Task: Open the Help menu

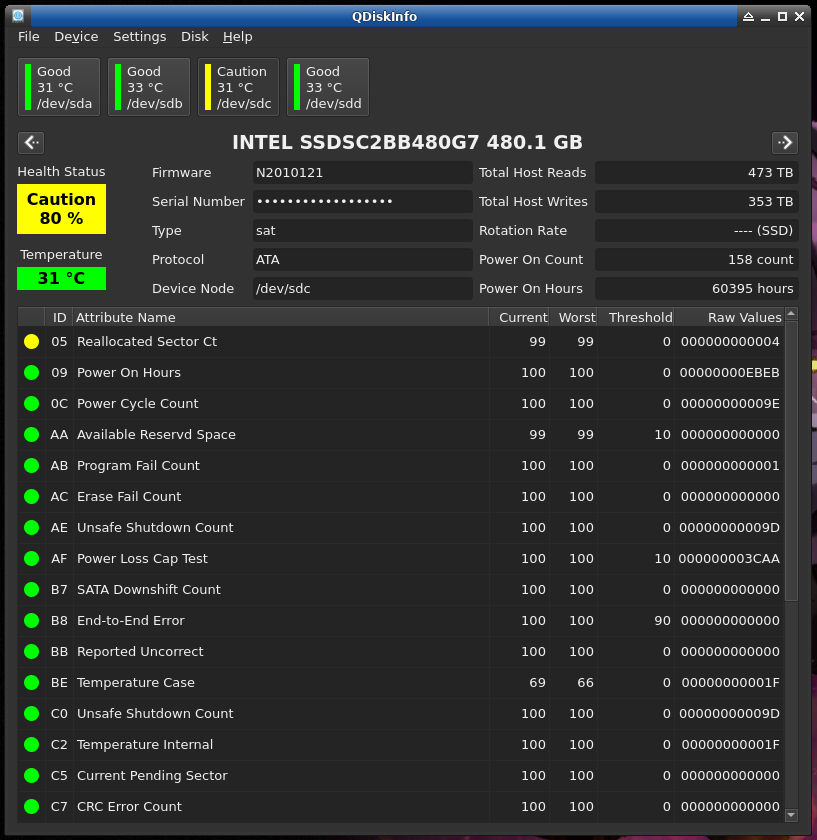Action: (x=237, y=36)
